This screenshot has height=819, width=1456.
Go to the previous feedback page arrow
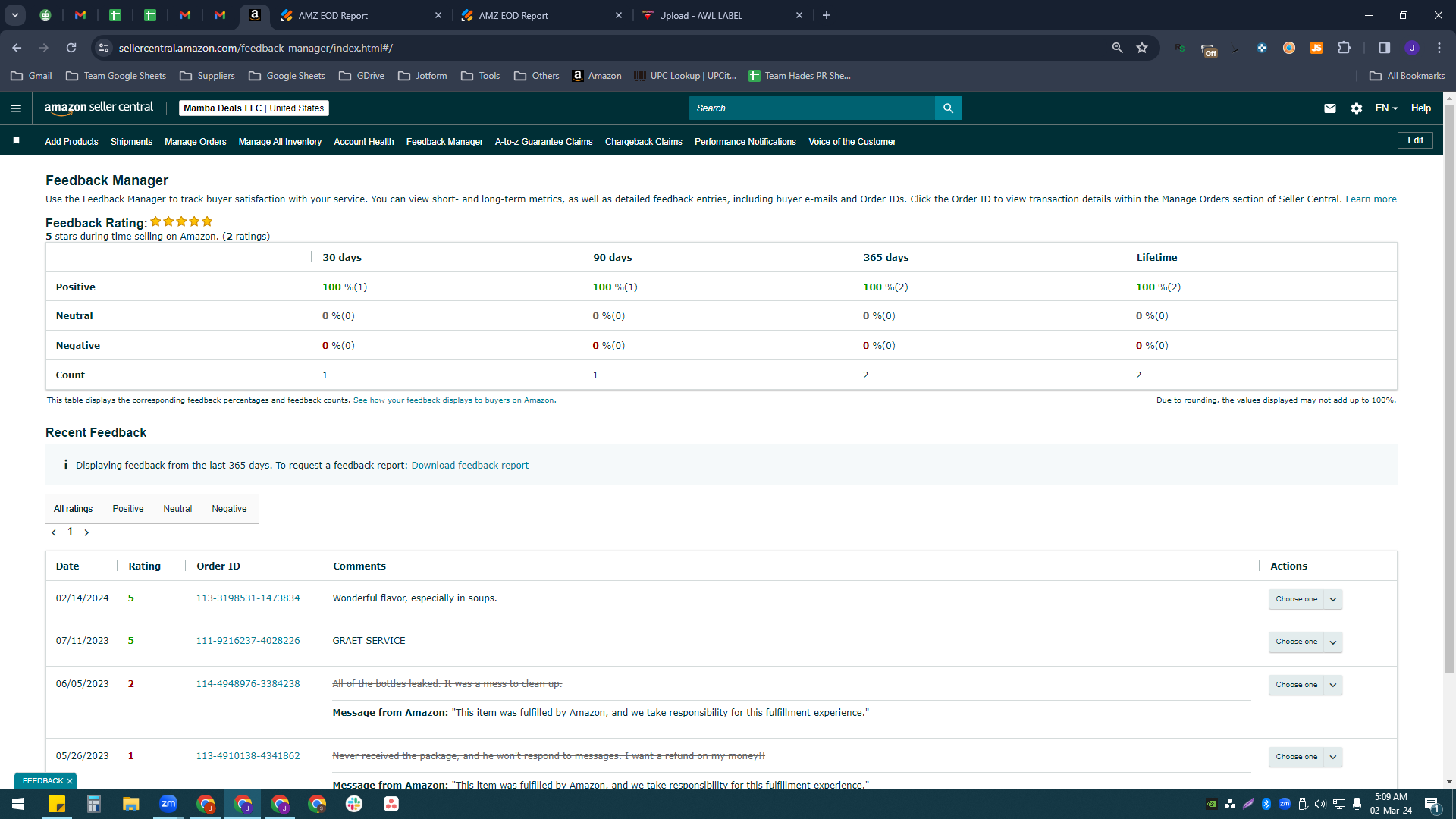click(54, 532)
